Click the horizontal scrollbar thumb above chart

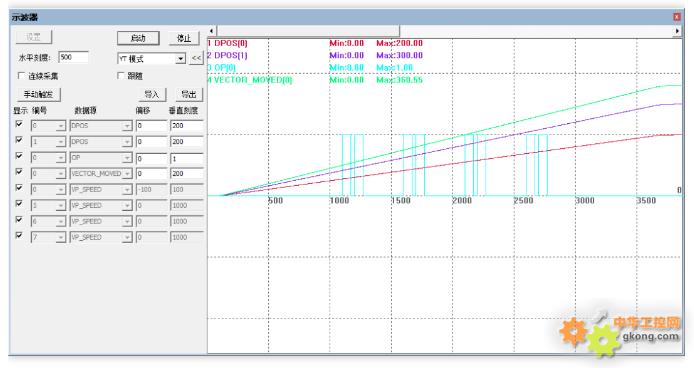308,31
